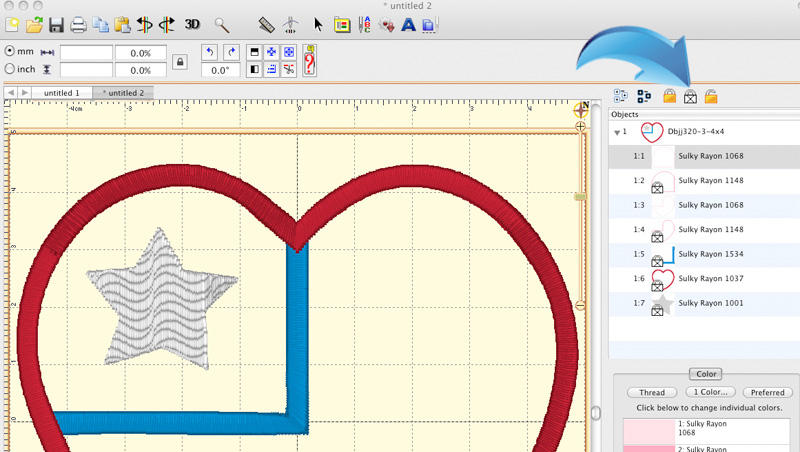Select the black arrow pointer tool
Image resolution: width=800 pixels, height=452 pixels.
point(318,24)
